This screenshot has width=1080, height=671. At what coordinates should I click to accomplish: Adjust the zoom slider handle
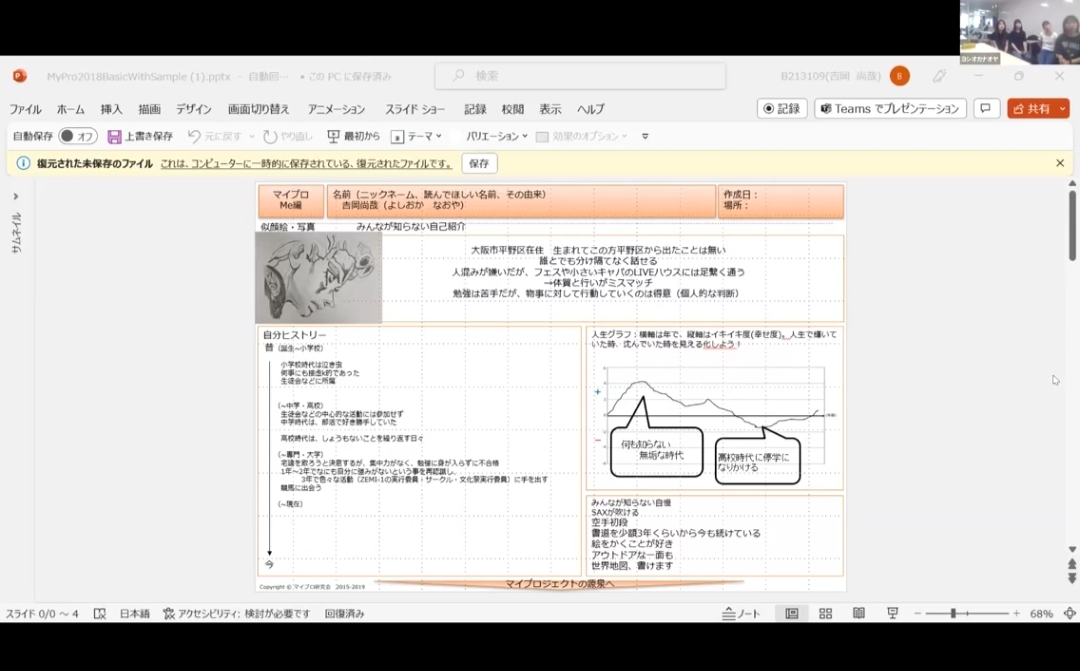click(953, 613)
